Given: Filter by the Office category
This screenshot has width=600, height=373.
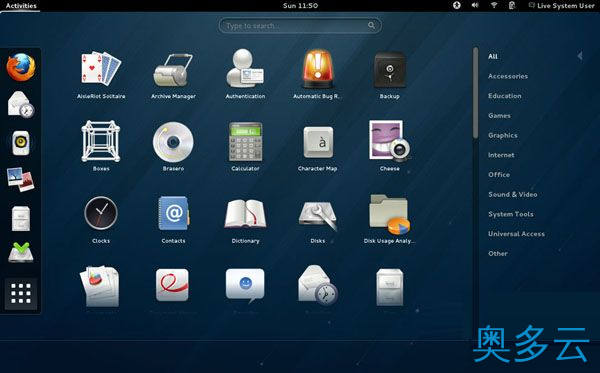Looking at the screenshot, I should point(499,174).
